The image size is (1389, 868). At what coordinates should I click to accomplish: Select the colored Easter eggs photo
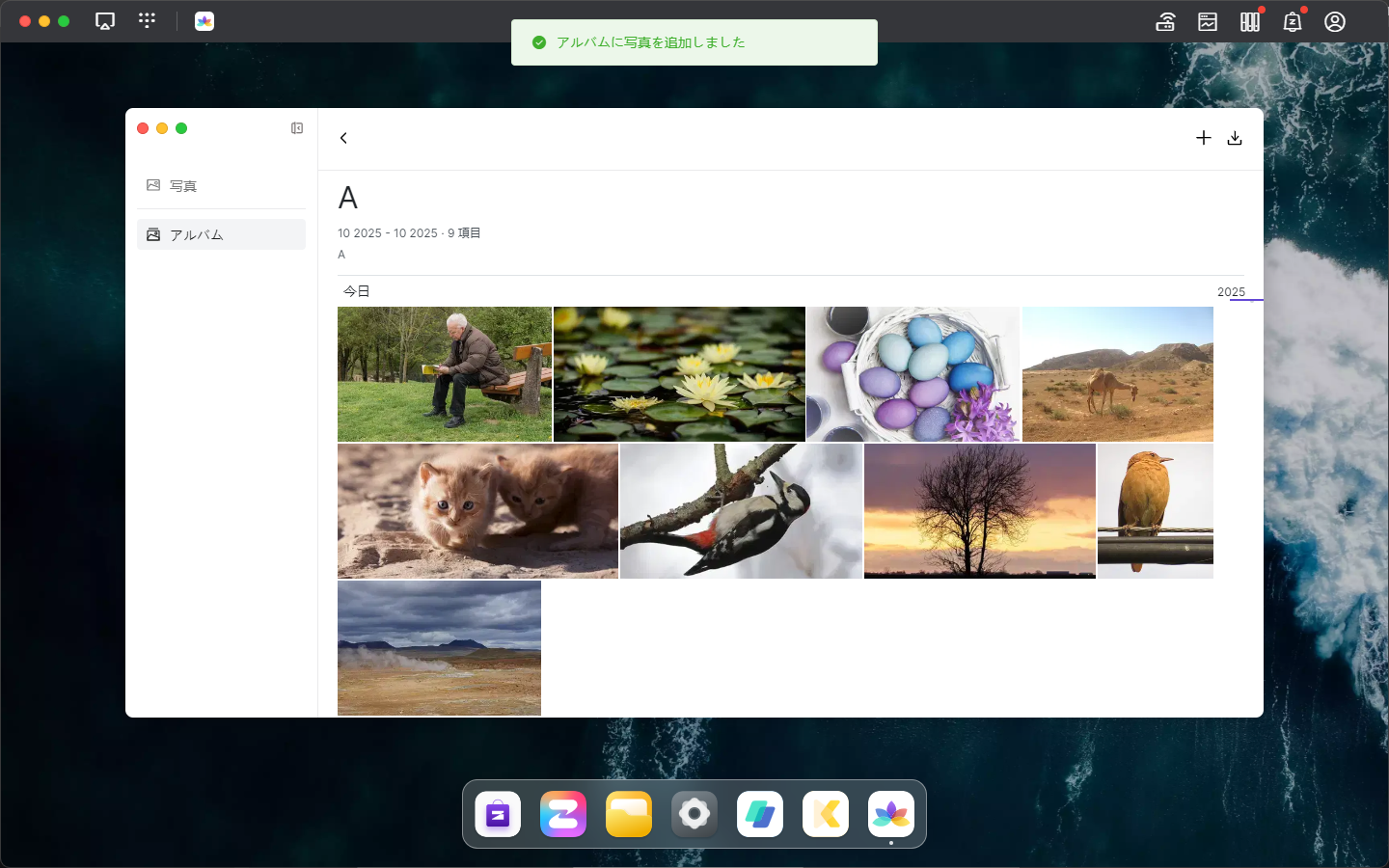912,374
